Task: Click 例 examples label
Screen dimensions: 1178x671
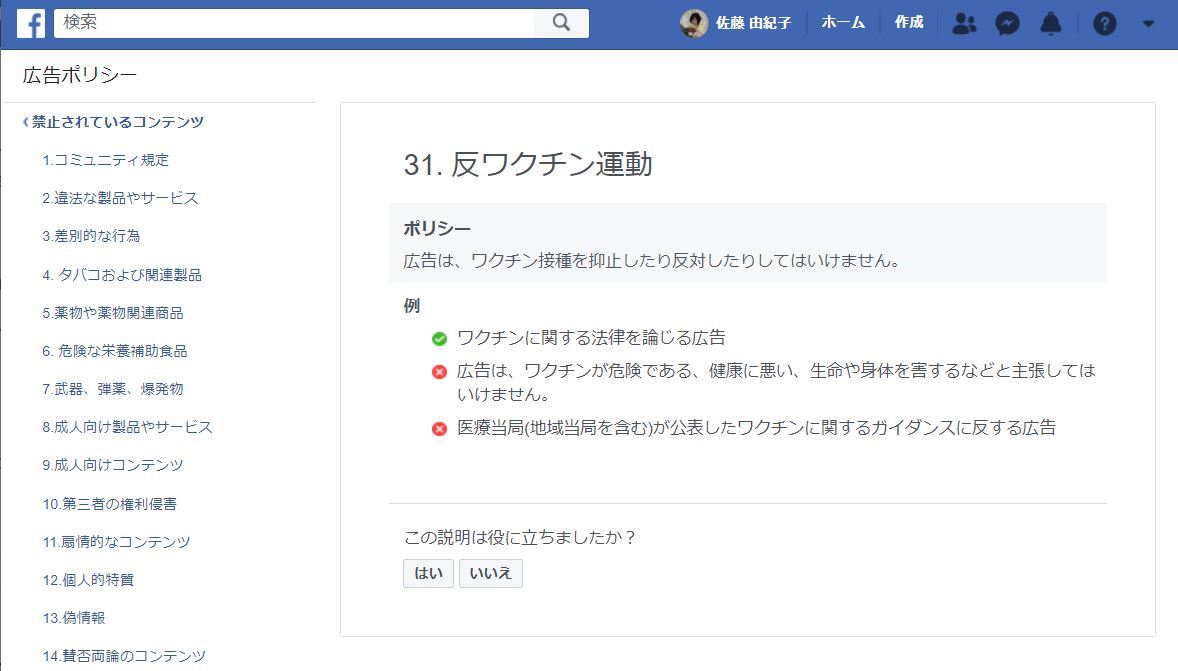Action: 412,306
